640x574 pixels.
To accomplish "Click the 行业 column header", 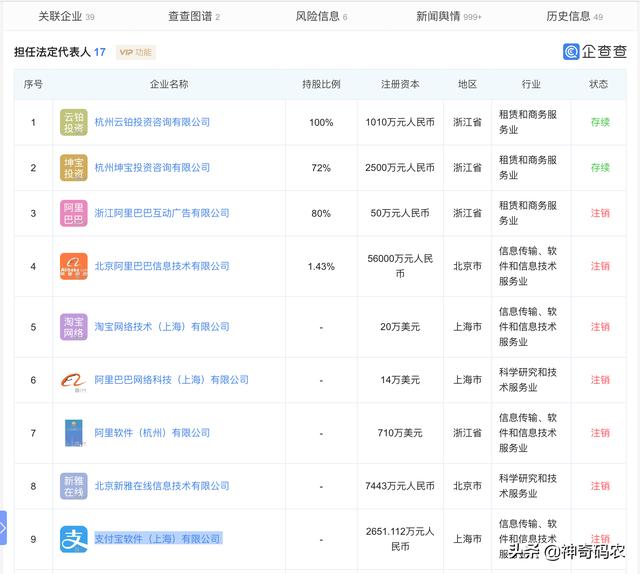I will coord(531,85).
